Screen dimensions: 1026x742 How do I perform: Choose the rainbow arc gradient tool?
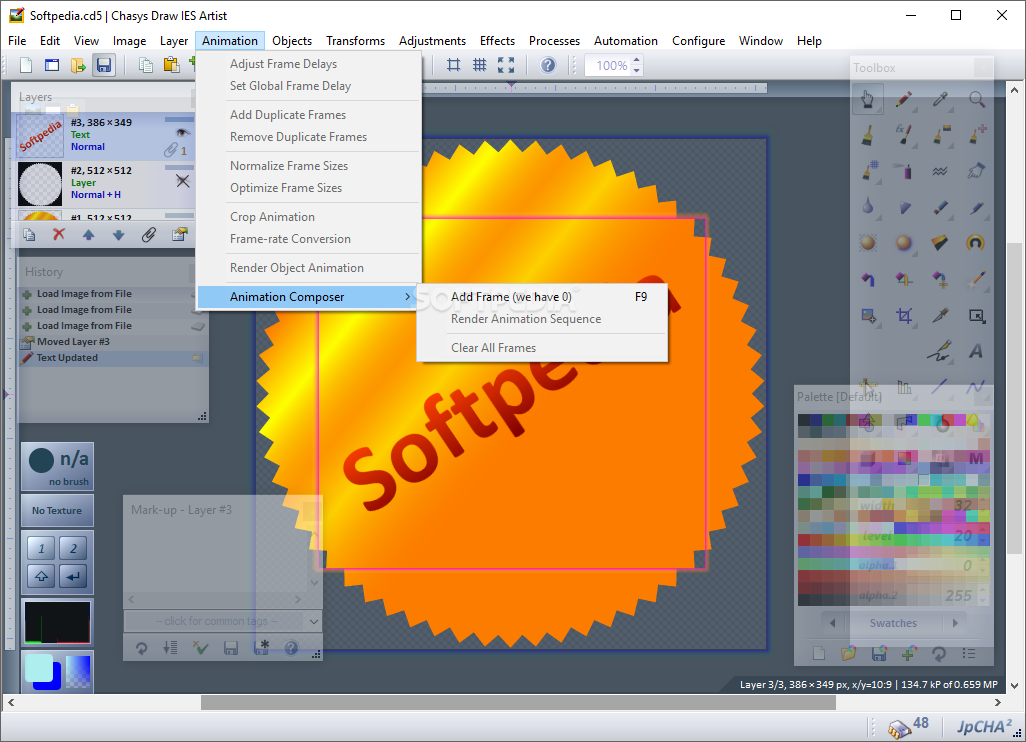point(976,243)
